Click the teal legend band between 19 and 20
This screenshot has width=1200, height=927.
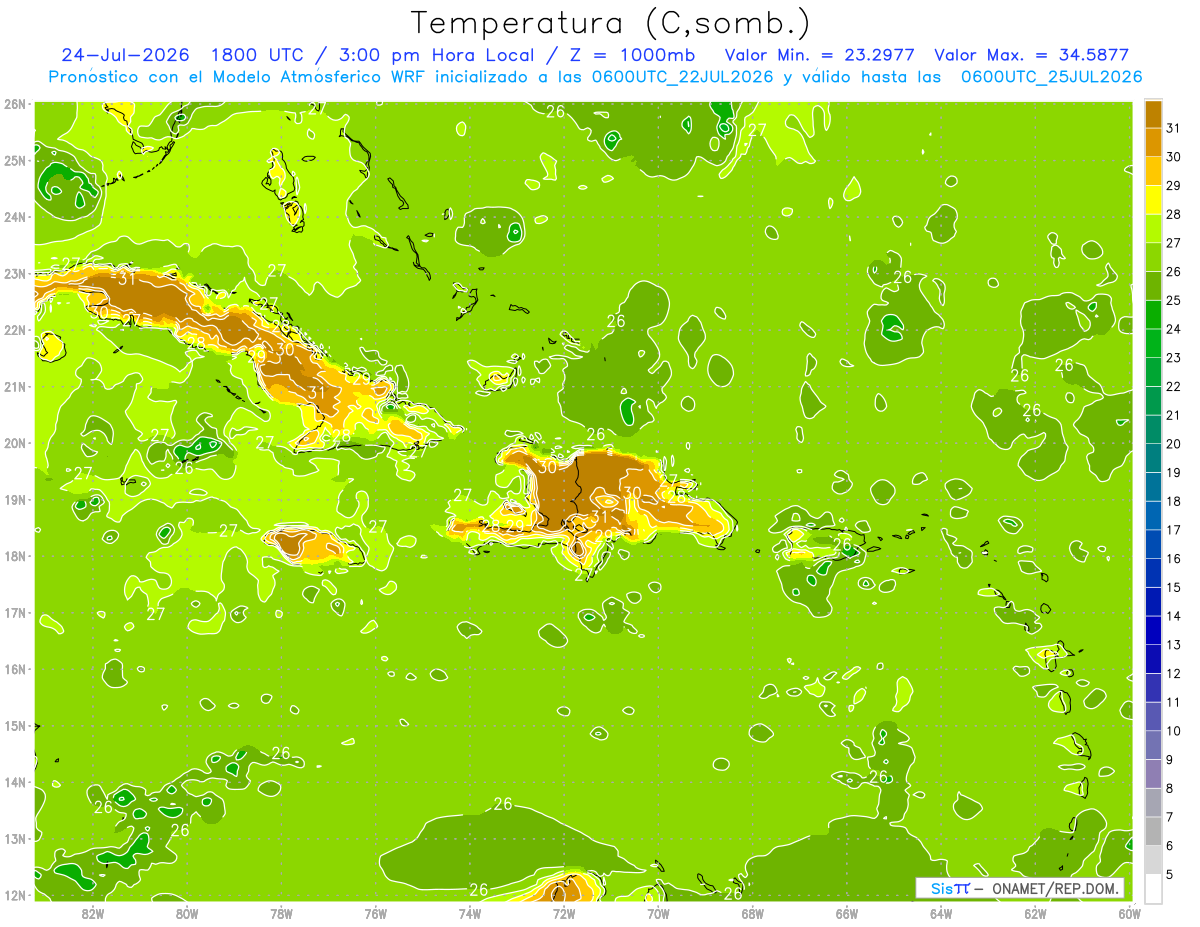[1153, 458]
